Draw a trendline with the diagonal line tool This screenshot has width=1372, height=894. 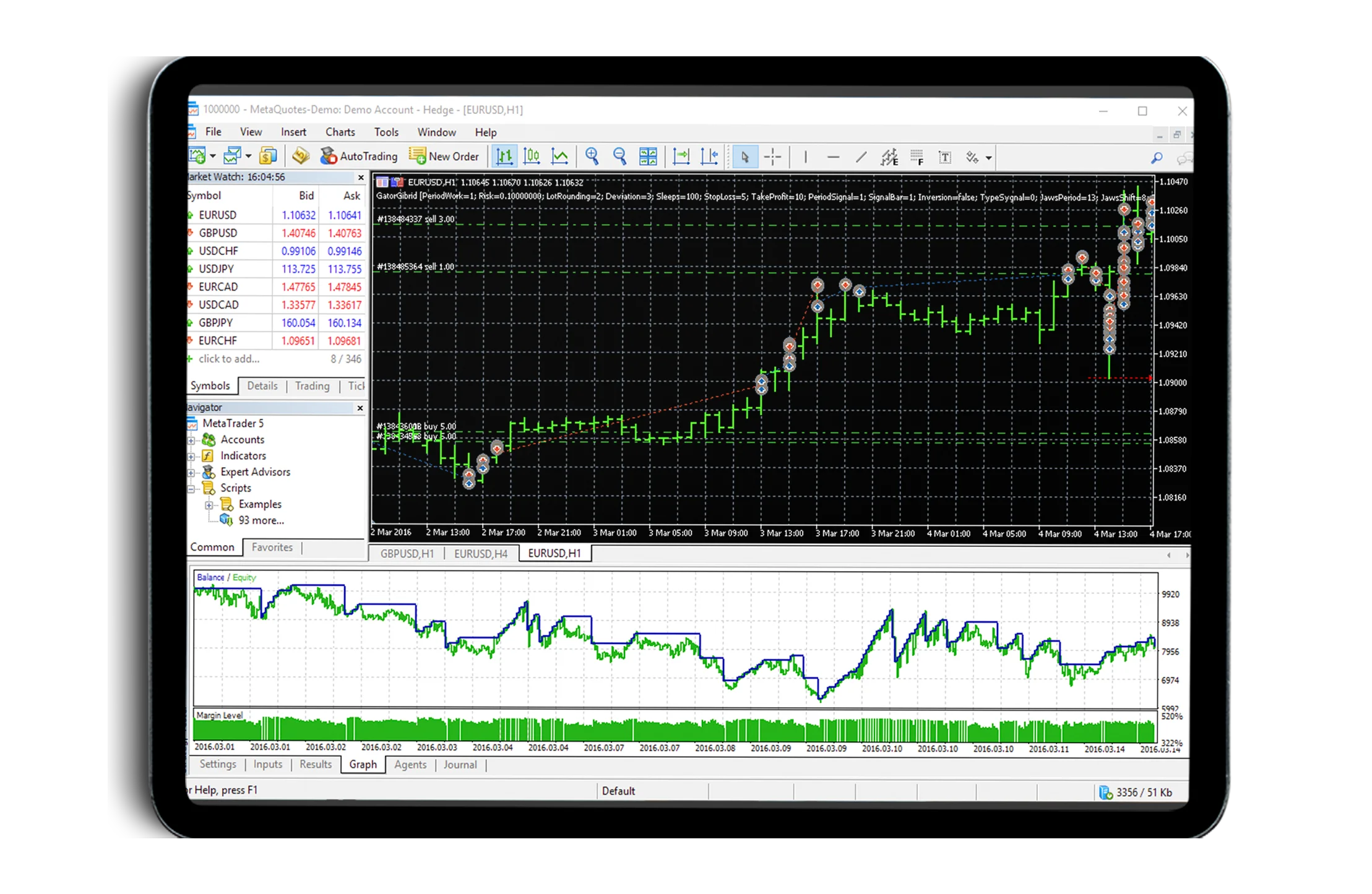point(861,157)
